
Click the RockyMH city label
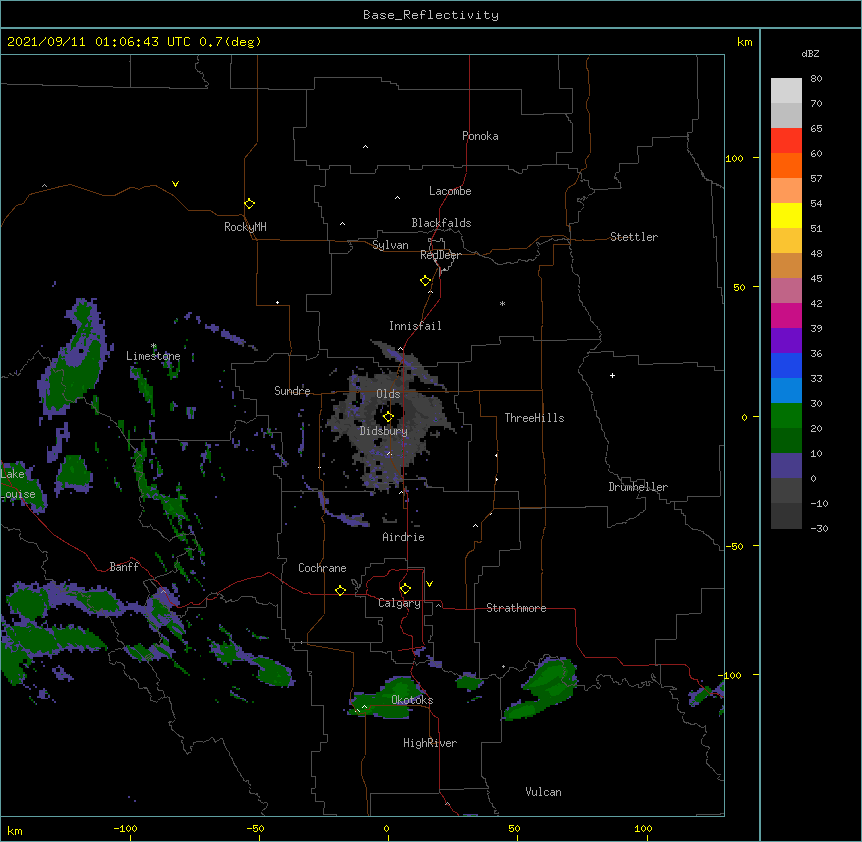245,227
